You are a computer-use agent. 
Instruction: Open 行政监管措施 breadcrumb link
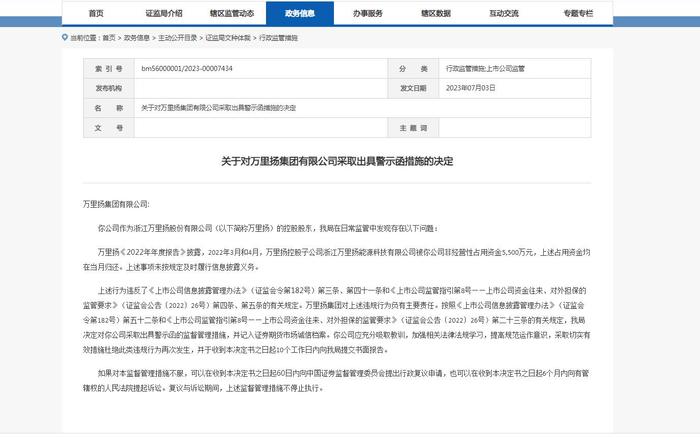(x=278, y=38)
